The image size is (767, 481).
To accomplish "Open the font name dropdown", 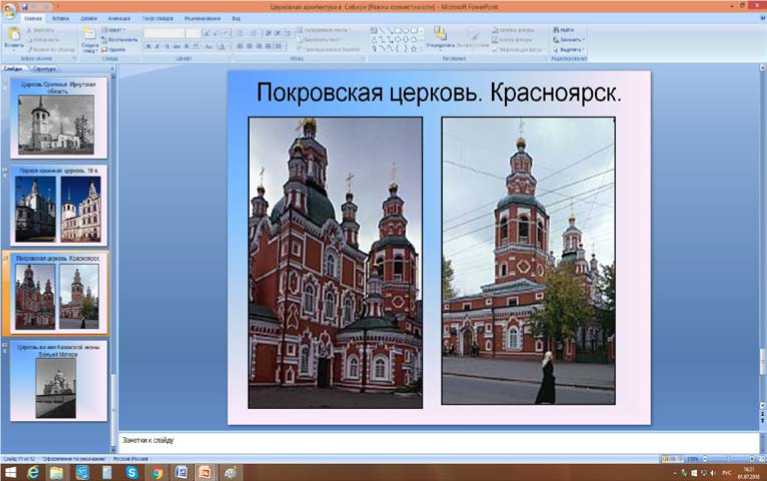I will pos(181,33).
